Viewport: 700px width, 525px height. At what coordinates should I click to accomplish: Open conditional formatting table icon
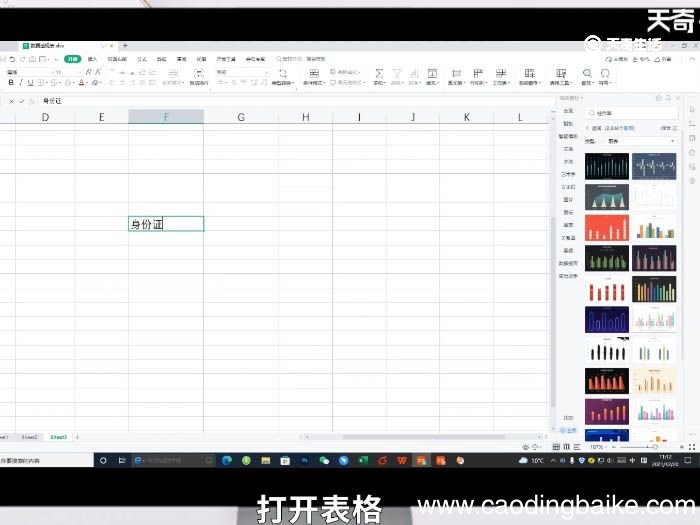pyautogui.click(x=314, y=76)
